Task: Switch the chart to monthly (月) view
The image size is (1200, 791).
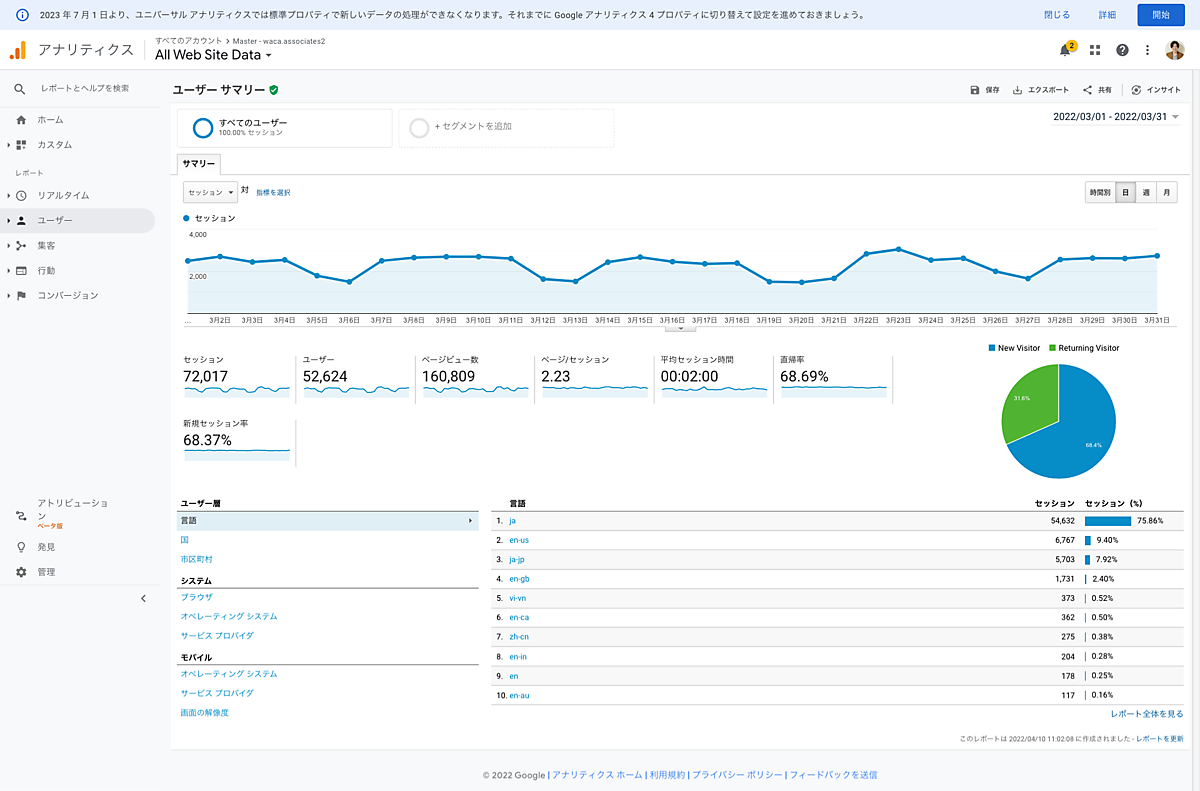Action: (1166, 192)
